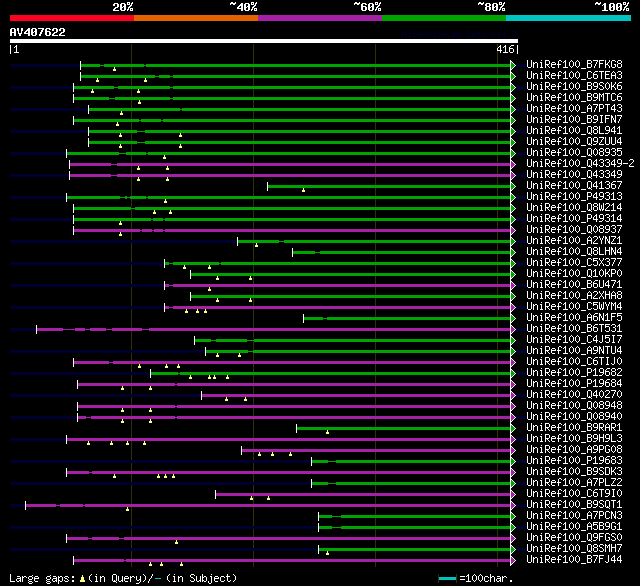Select the UniRef100_B6T531 label
This screenshot has width=640, height=586.
coord(574,329)
